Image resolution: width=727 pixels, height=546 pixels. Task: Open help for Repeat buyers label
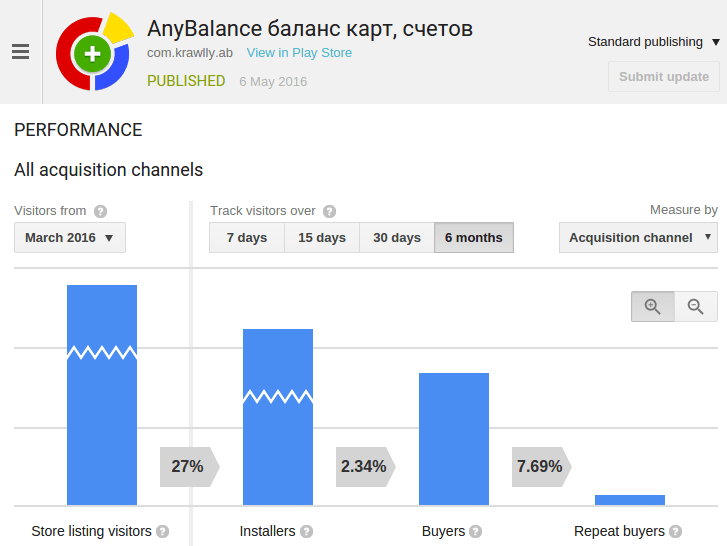[676, 532]
